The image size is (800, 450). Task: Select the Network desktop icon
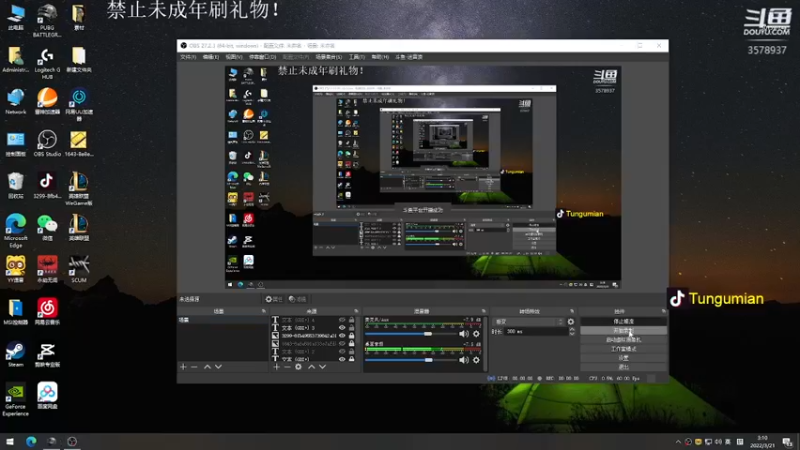16,101
